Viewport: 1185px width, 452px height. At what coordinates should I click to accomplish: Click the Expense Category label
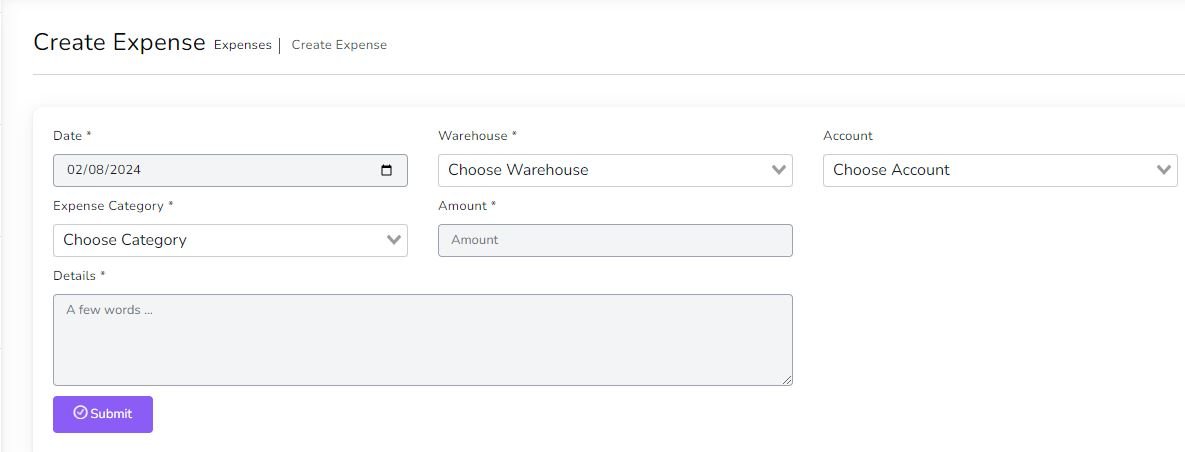[112, 205]
